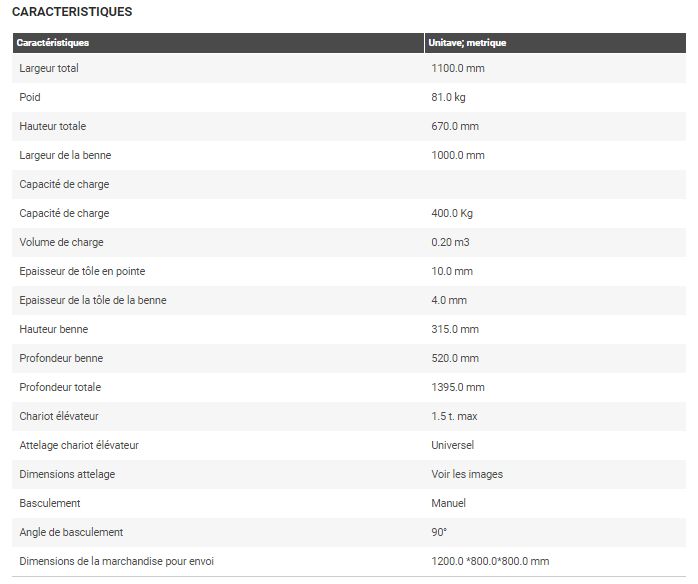
Task: Select the Hauteur totale label
Action: (53, 127)
